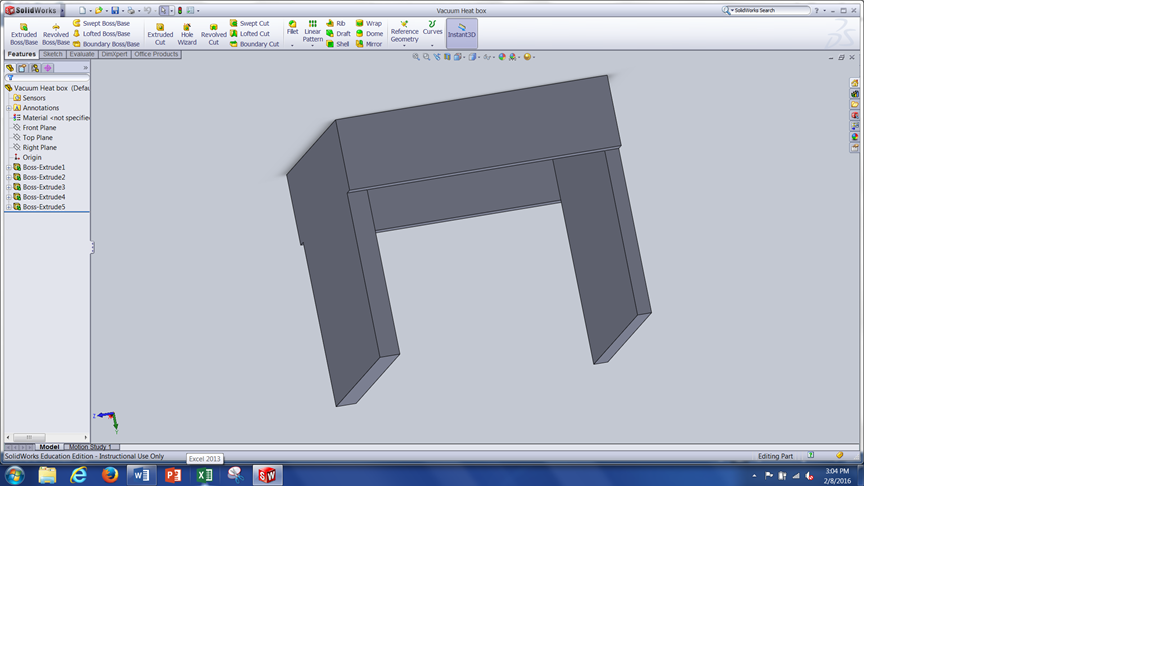Open the DimXpertManager panel tab
Image resolution: width=1152 pixels, height=648 pixels.
click(47, 68)
